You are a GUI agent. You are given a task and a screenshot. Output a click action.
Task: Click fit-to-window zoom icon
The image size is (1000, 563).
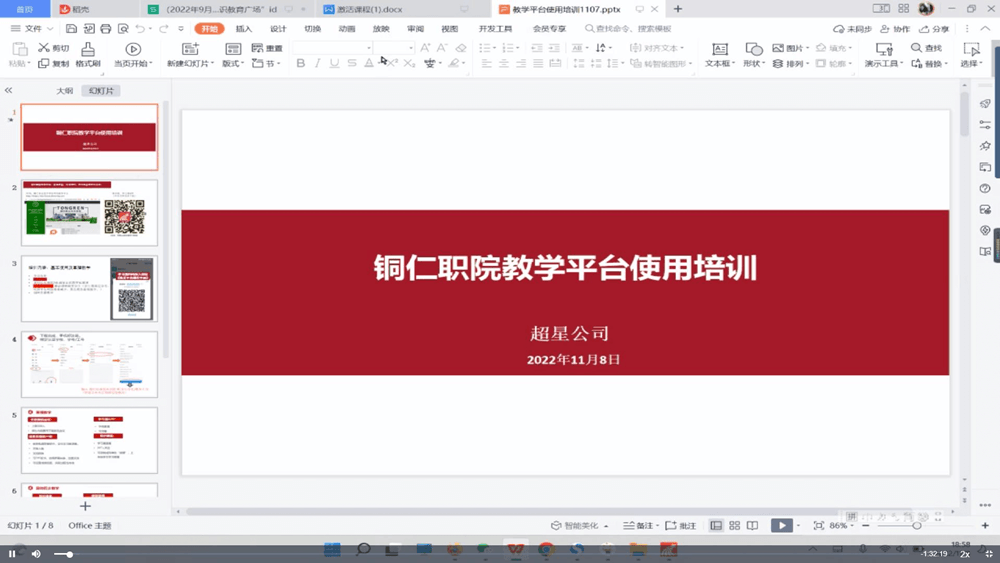(819, 525)
